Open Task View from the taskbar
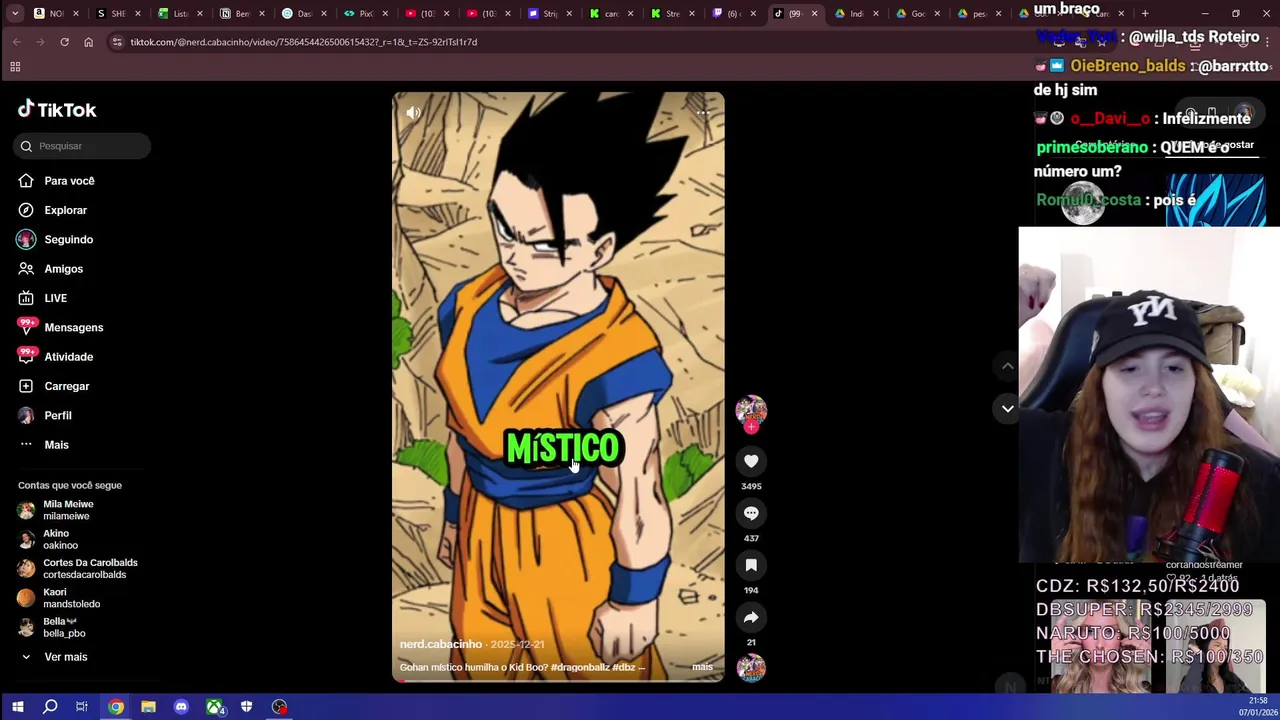 (x=82, y=707)
